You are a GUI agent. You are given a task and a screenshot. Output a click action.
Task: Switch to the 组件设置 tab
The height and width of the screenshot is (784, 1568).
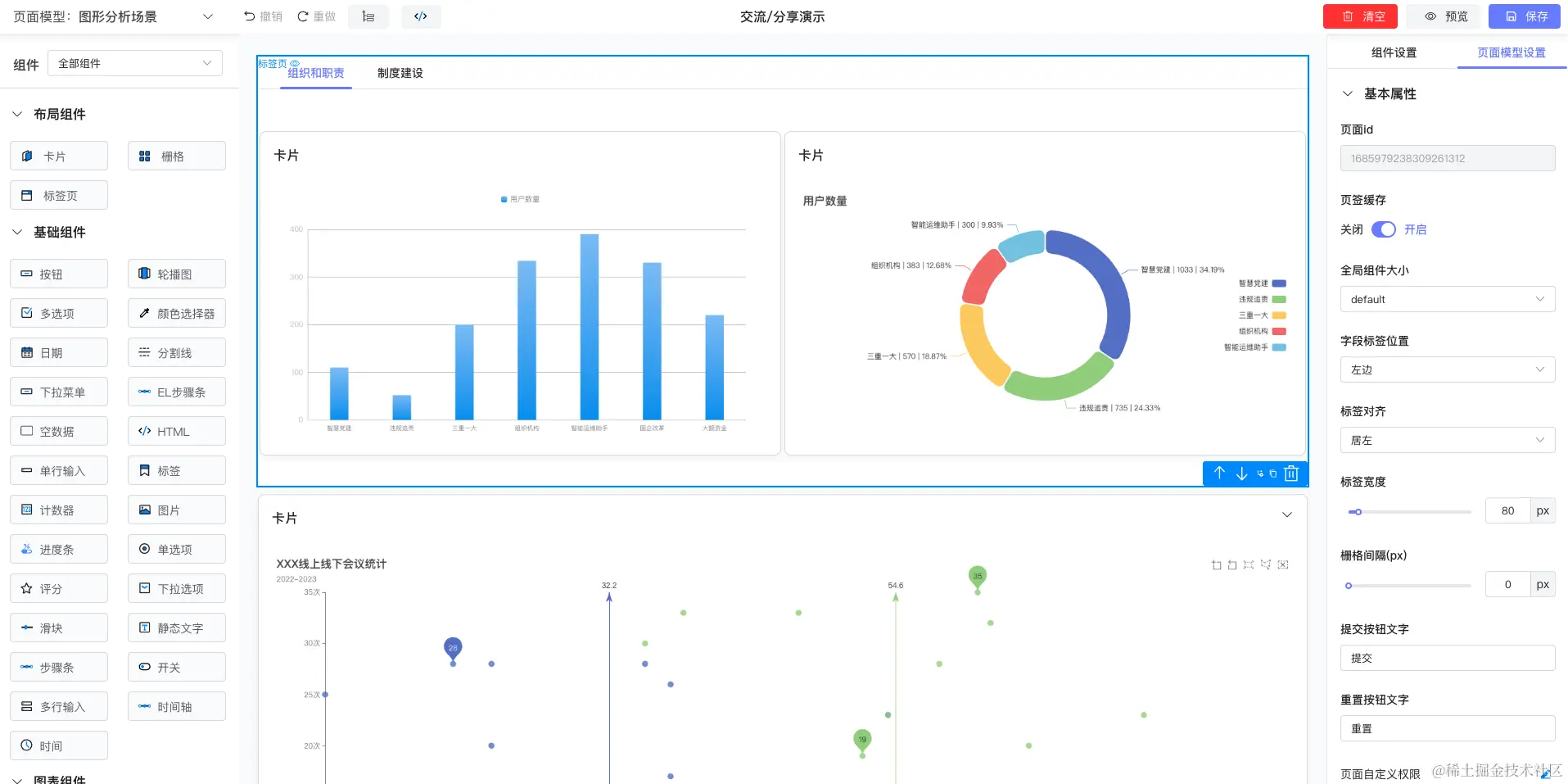[1394, 52]
